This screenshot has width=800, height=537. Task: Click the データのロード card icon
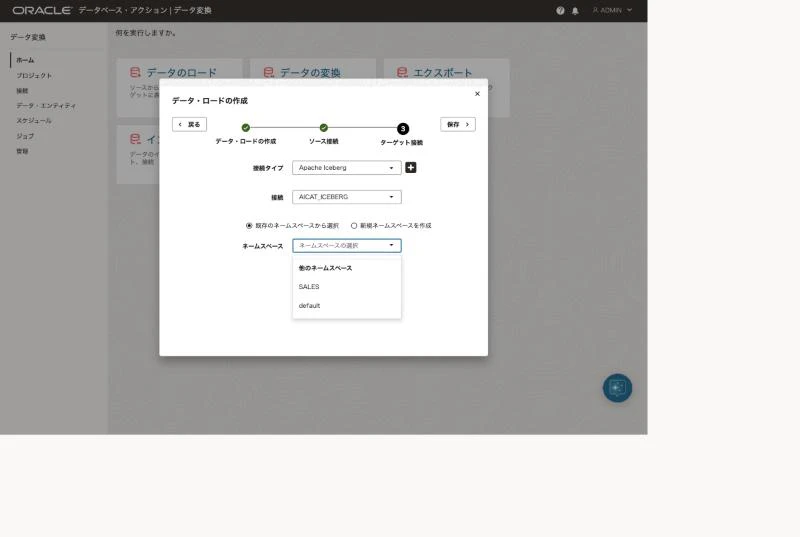point(135,72)
